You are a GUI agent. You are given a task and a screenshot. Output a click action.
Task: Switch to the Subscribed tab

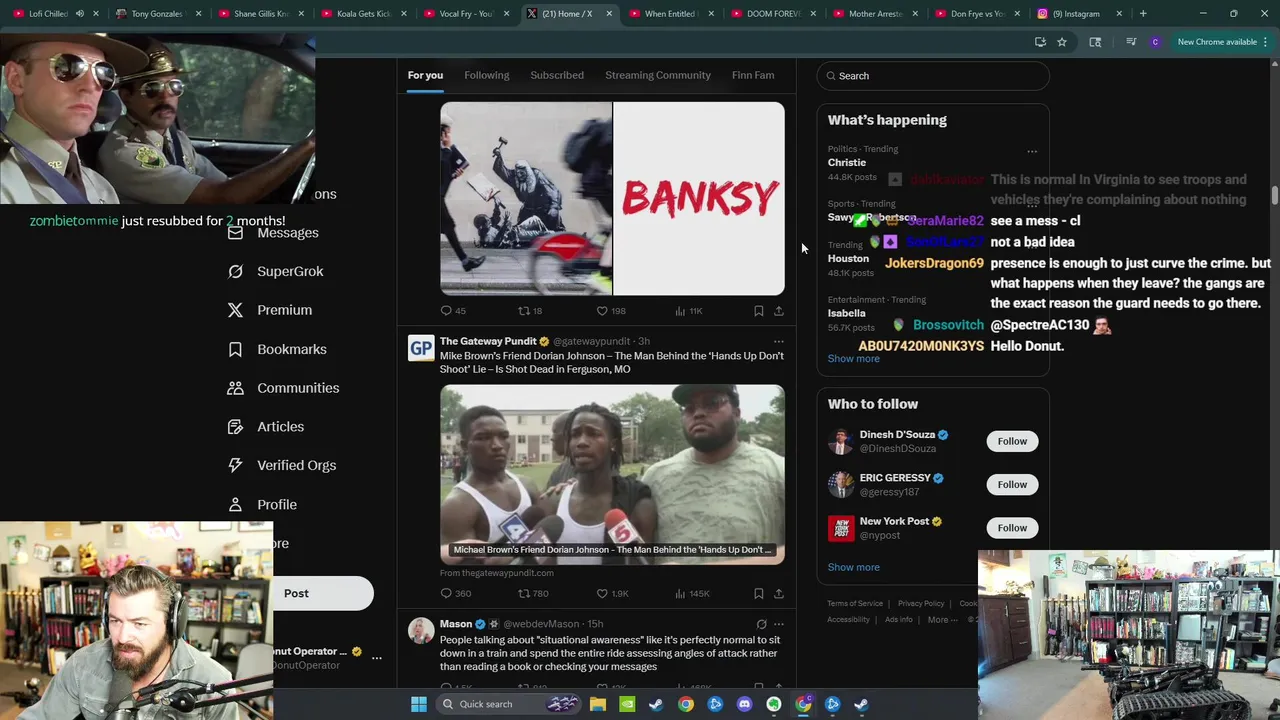(x=557, y=75)
